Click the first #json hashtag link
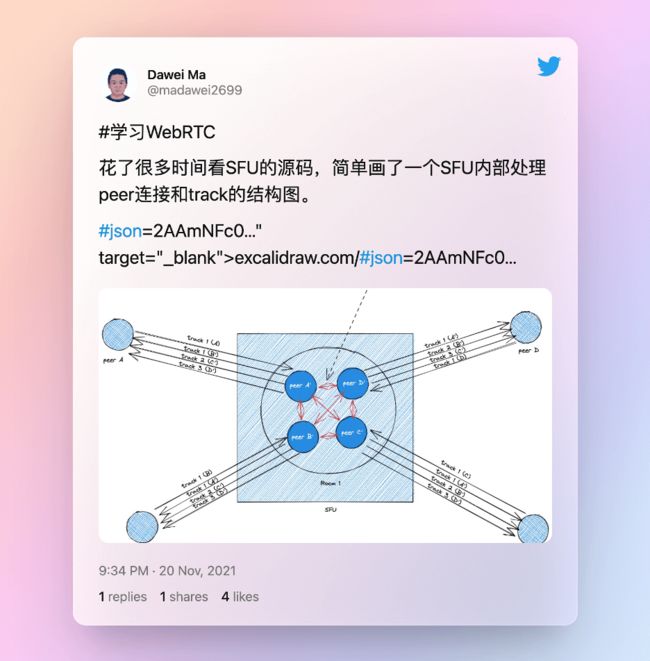 click(120, 231)
